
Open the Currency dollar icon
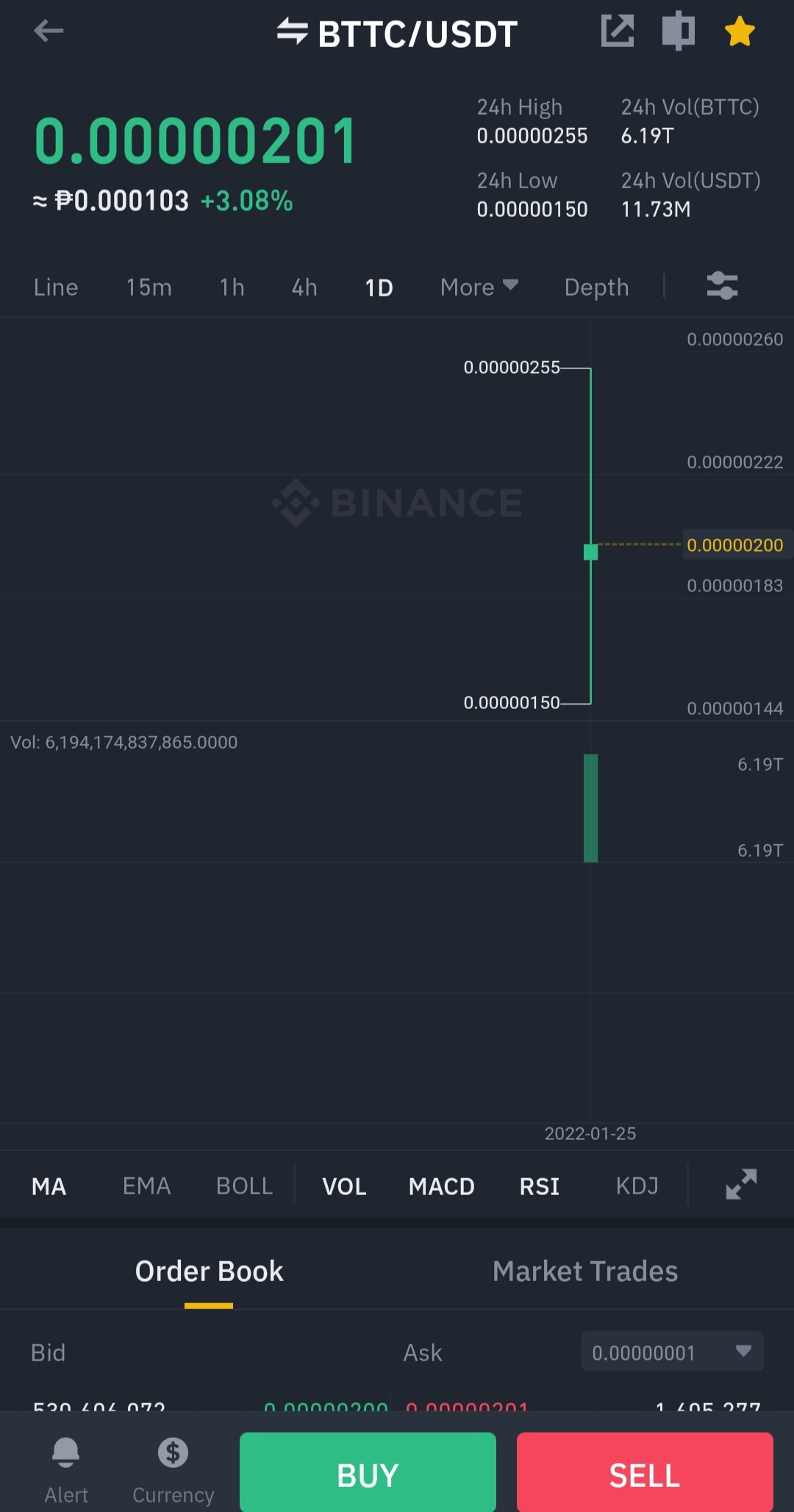(x=173, y=1452)
